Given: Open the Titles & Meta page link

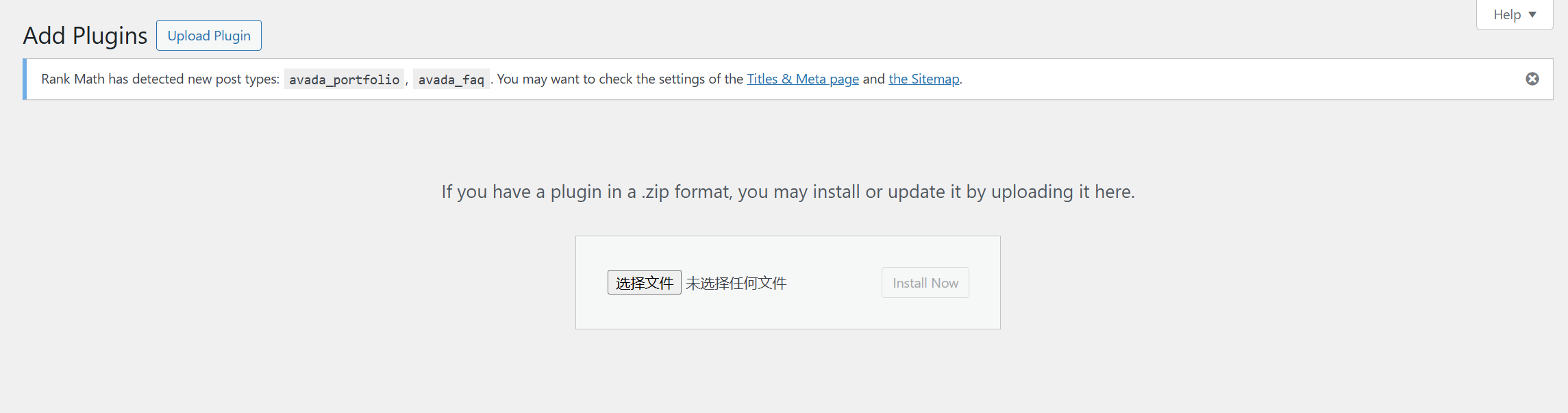Looking at the screenshot, I should tap(802, 79).
